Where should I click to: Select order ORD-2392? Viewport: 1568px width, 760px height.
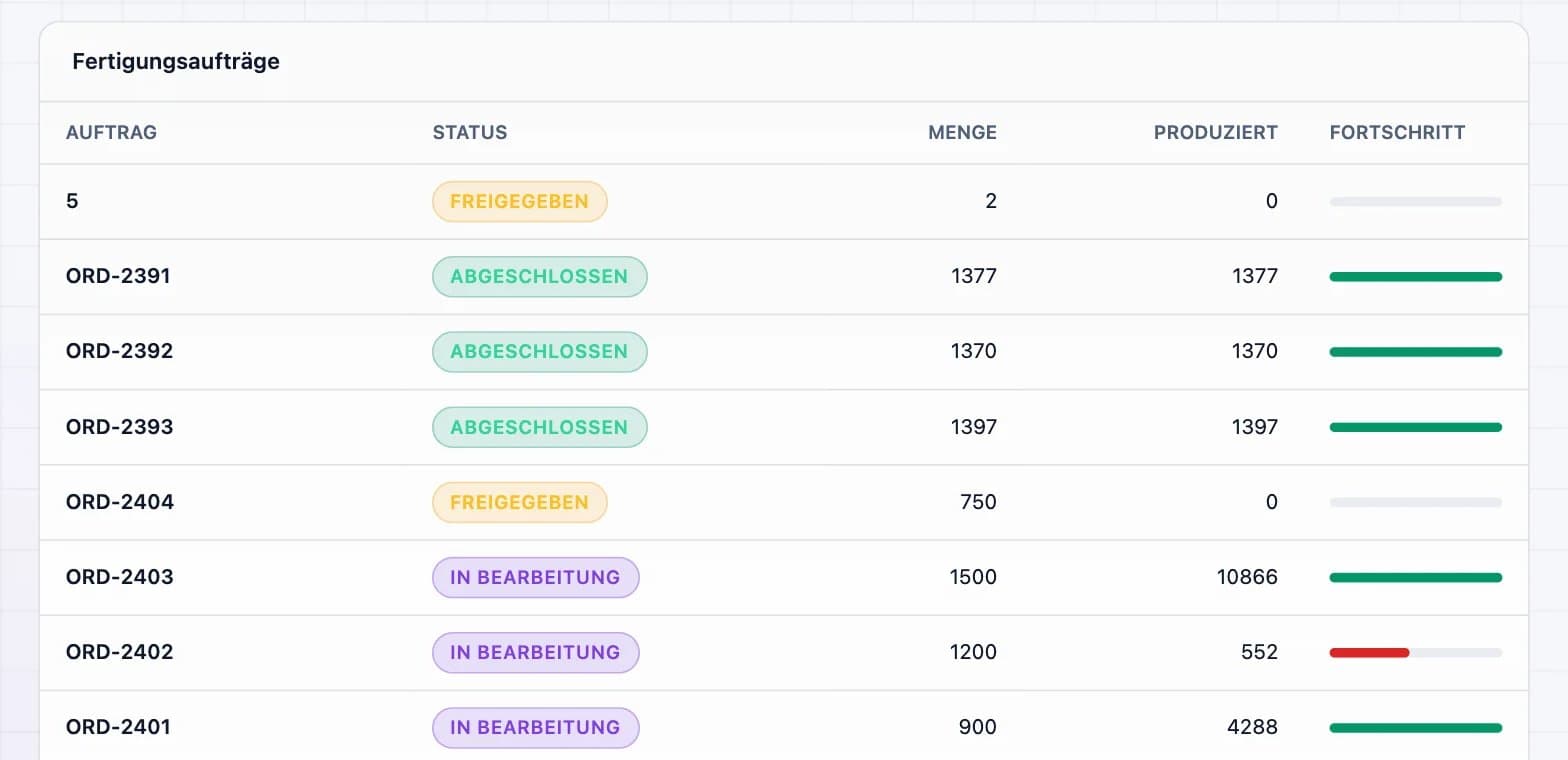[119, 351]
